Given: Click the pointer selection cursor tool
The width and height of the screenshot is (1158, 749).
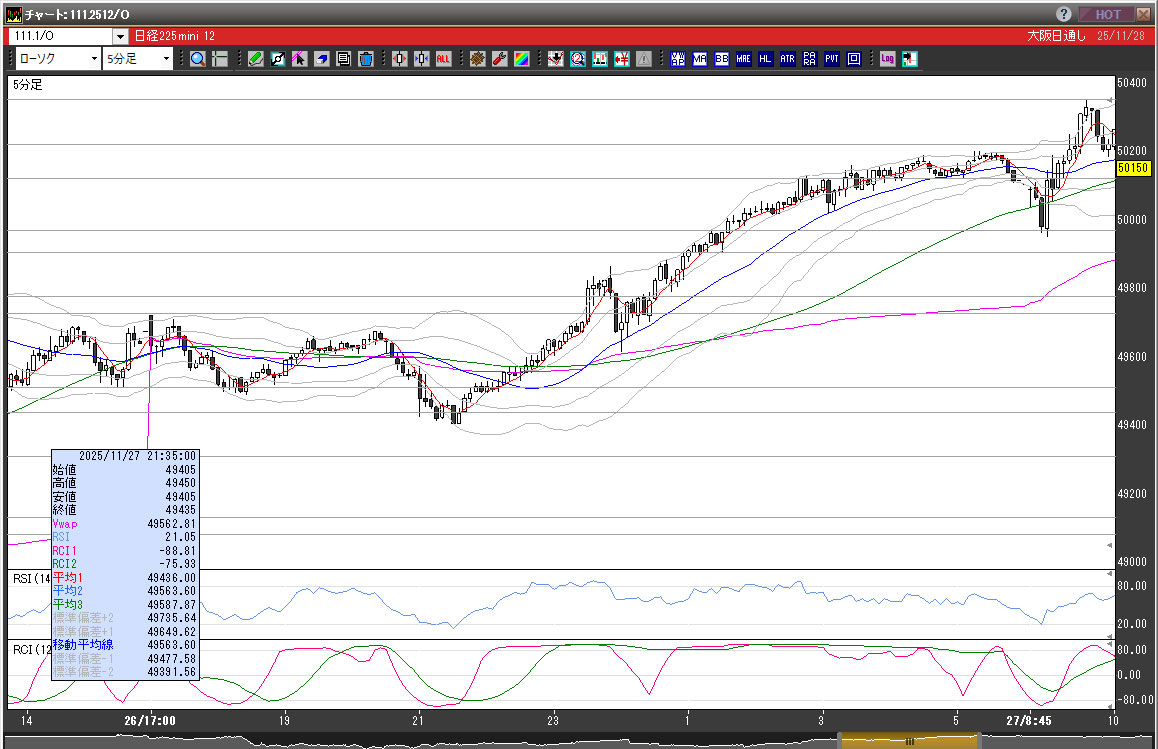Looking at the screenshot, I should [300, 59].
